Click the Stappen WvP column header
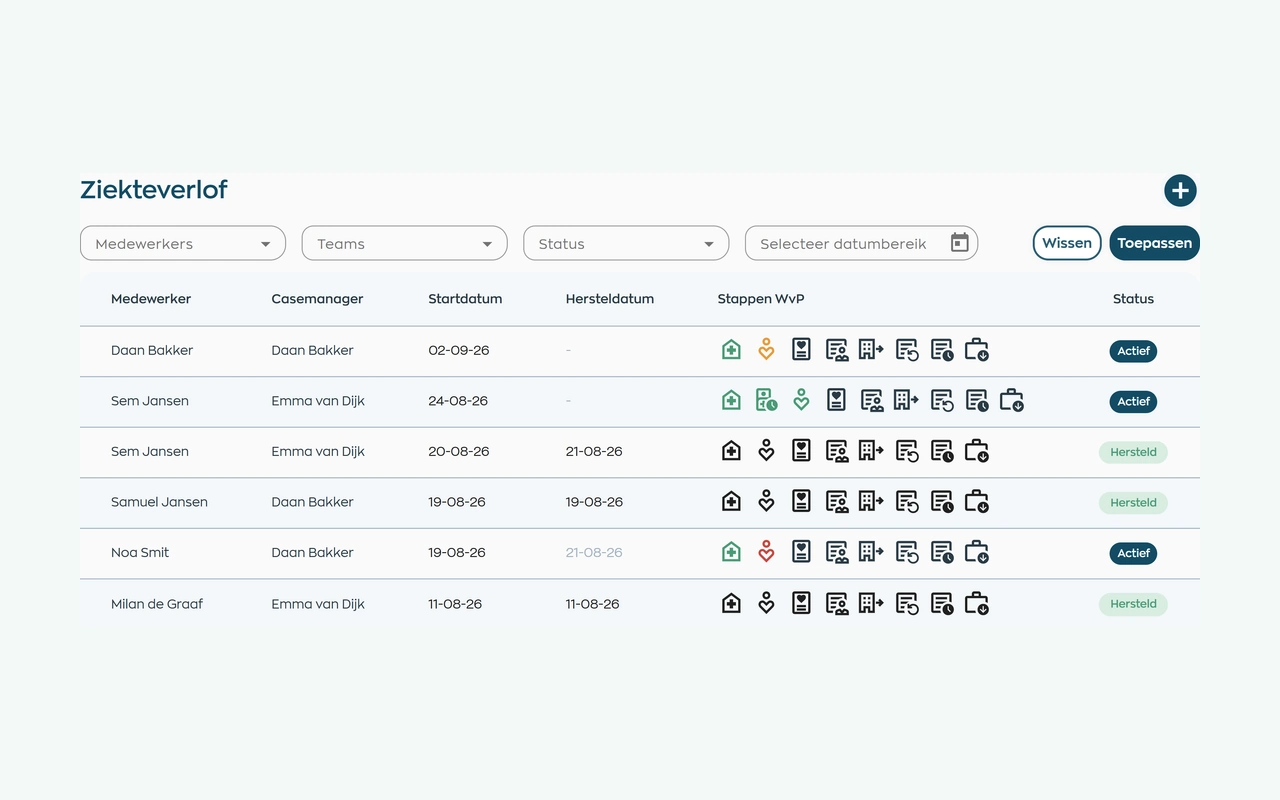The height and width of the screenshot is (800, 1280). point(761,299)
